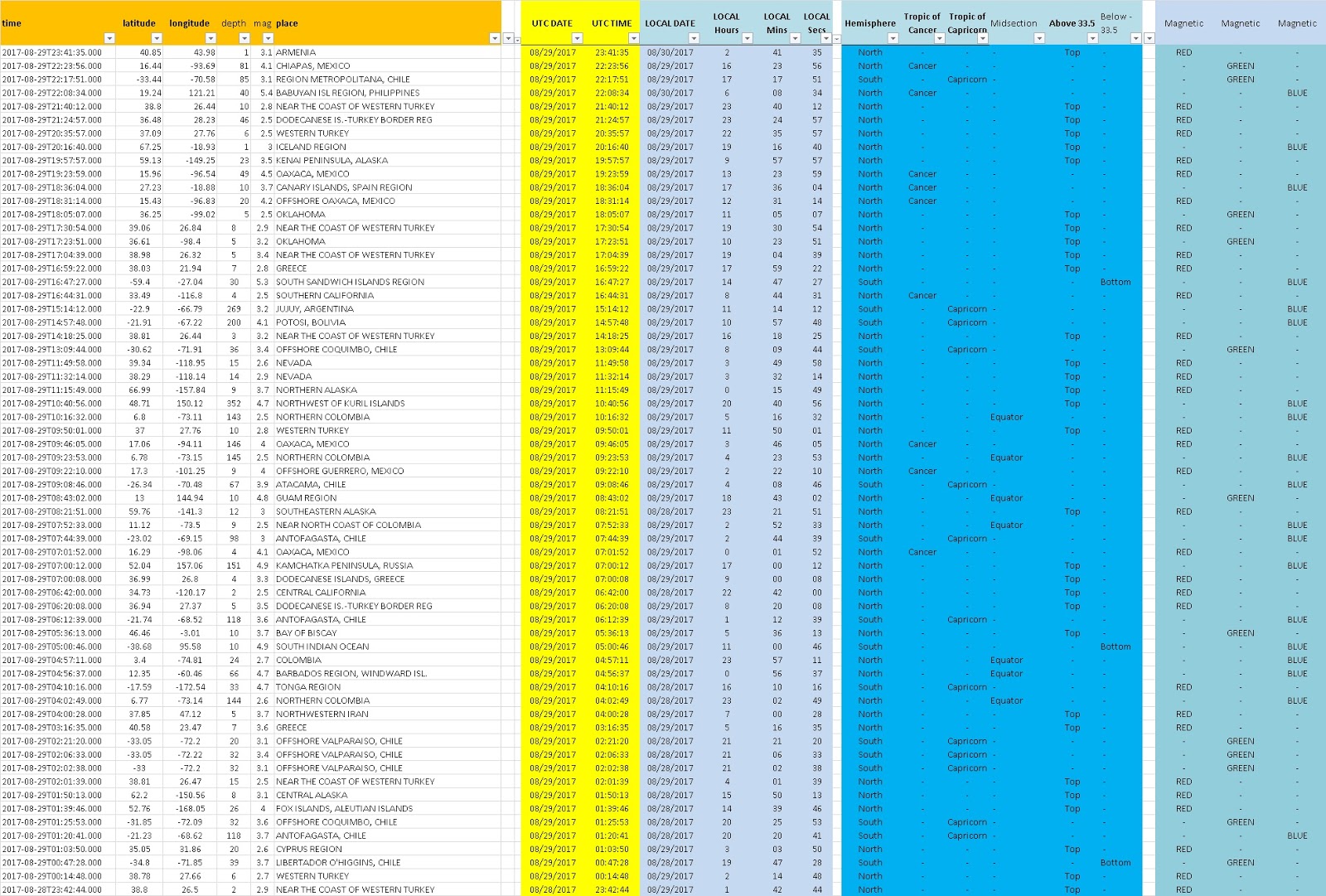Click the ATACAMA, CHILE cell
Image resolution: width=1326 pixels, height=896 pixels.
click(x=387, y=485)
